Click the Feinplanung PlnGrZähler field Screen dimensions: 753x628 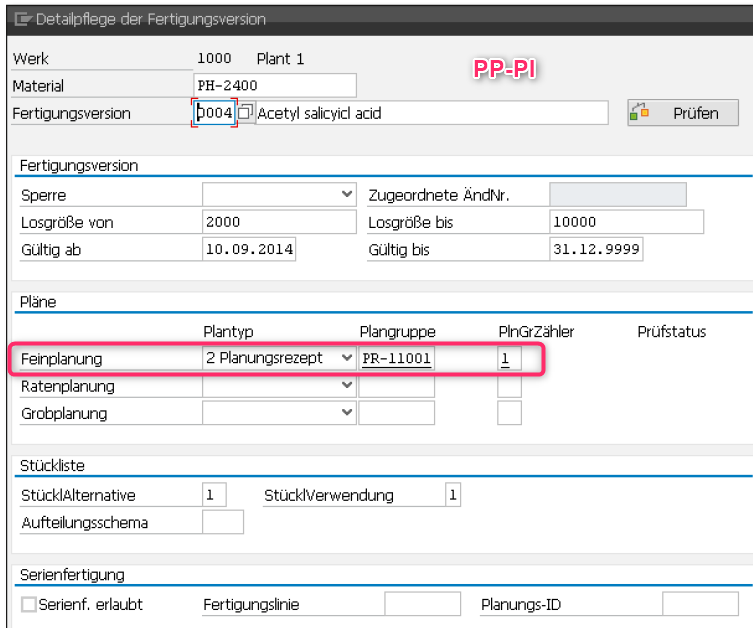click(x=509, y=358)
